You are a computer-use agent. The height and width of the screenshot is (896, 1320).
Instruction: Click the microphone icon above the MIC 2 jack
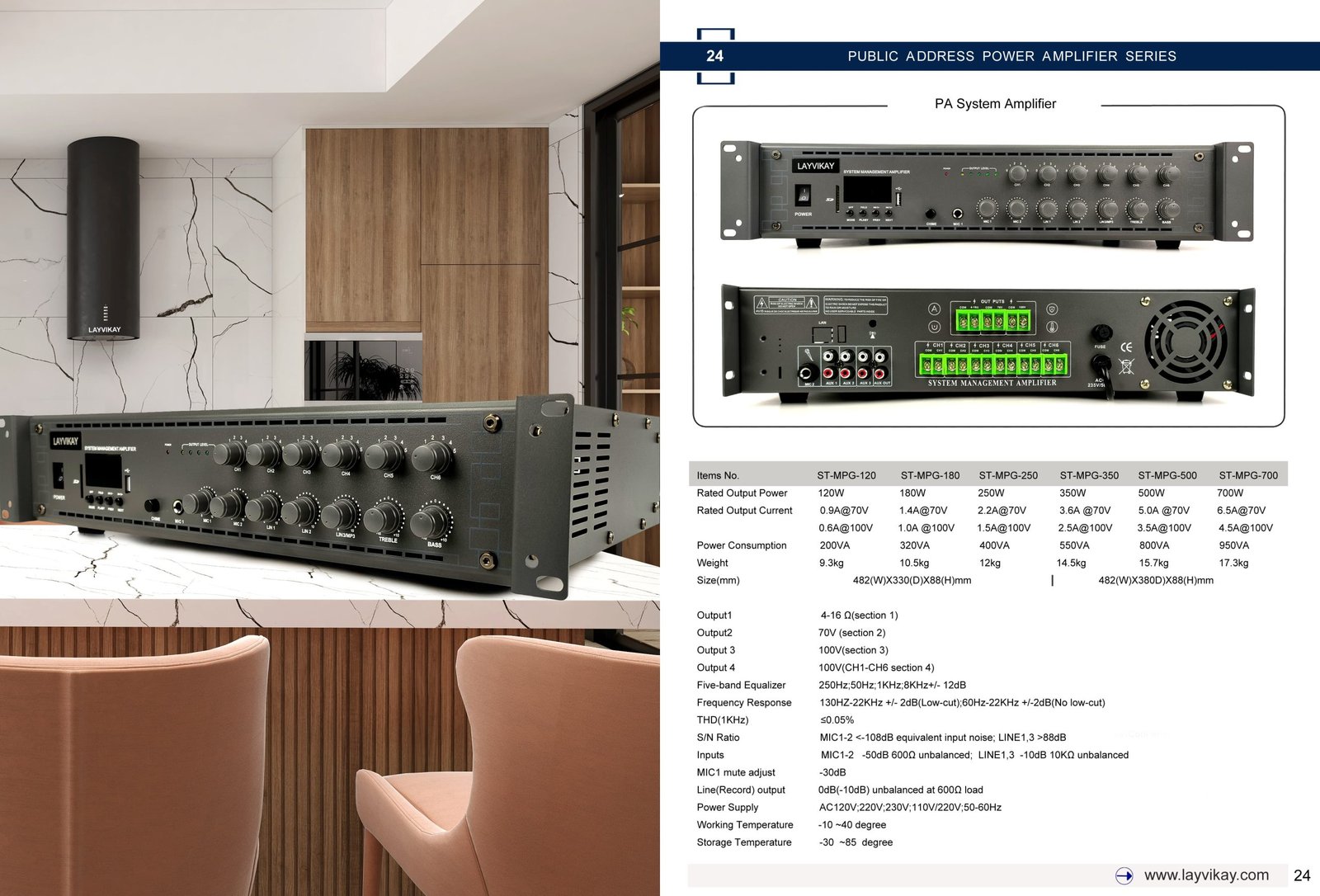click(x=808, y=355)
